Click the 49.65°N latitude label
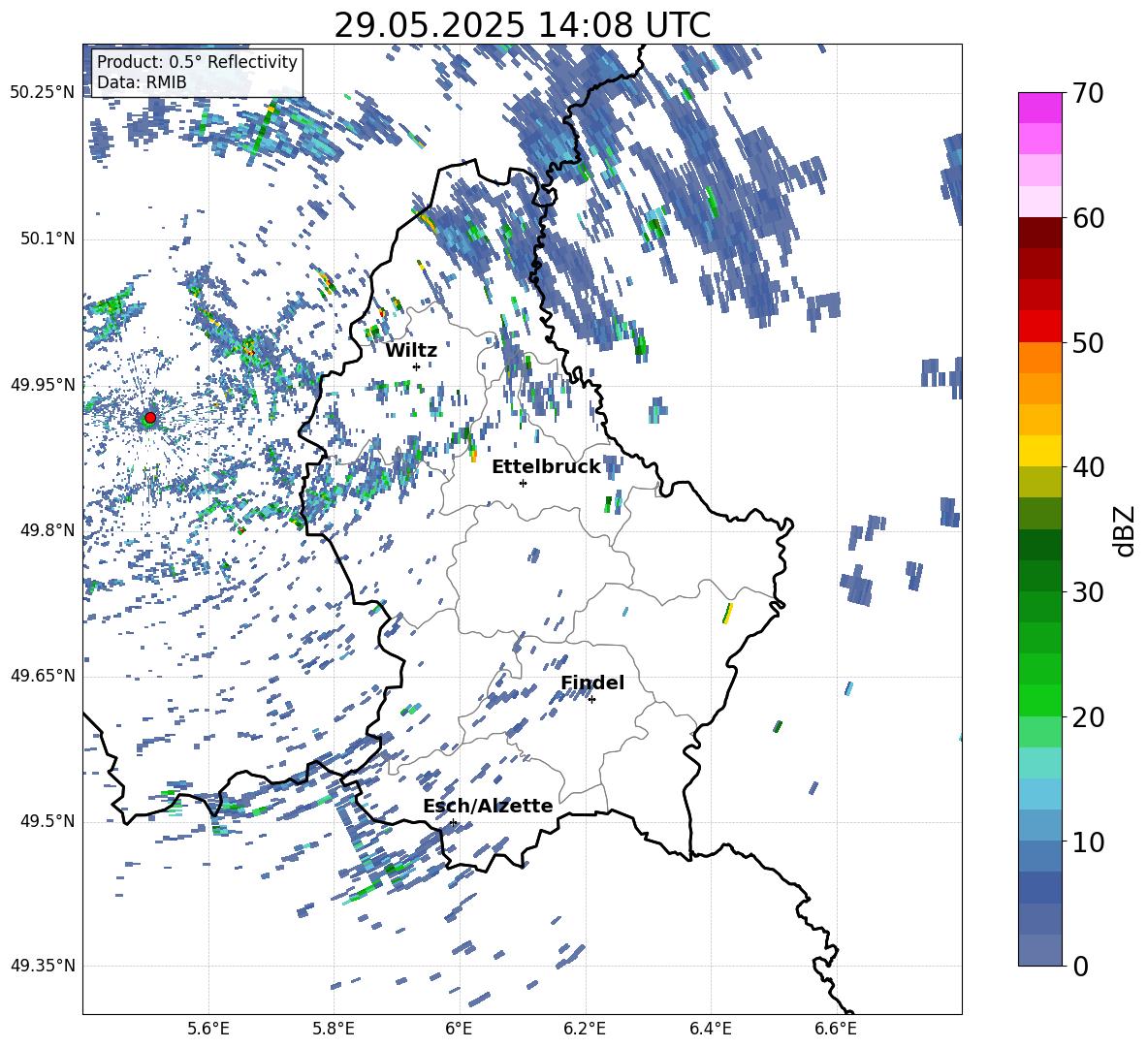The height and width of the screenshot is (1048, 1148). coord(43,676)
